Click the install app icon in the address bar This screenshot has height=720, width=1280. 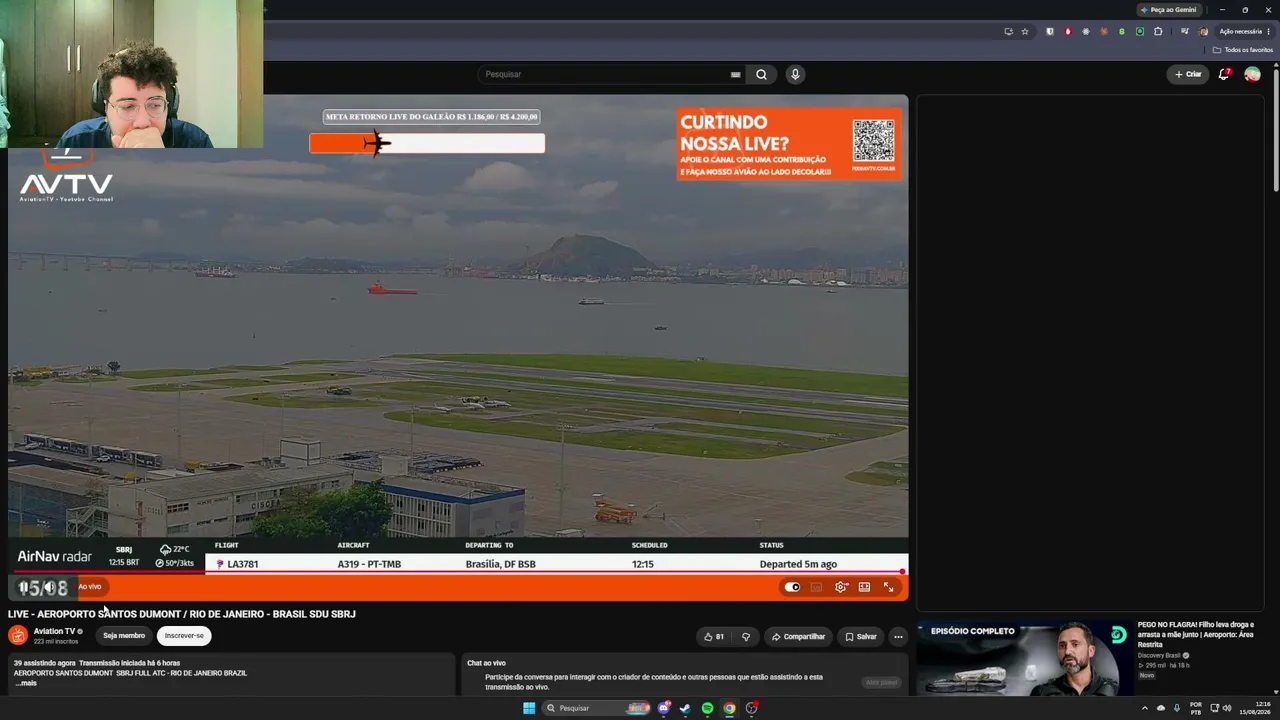(1008, 31)
